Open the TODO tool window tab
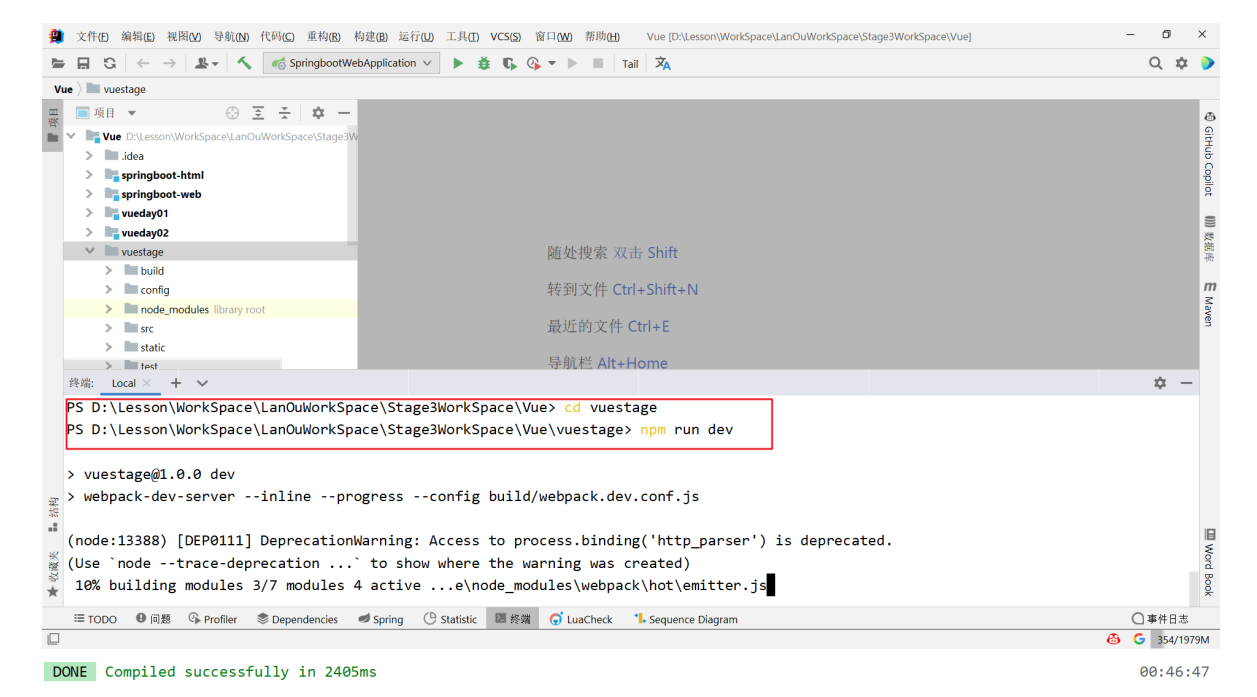This screenshot has height=697, width=1257. 95,619
